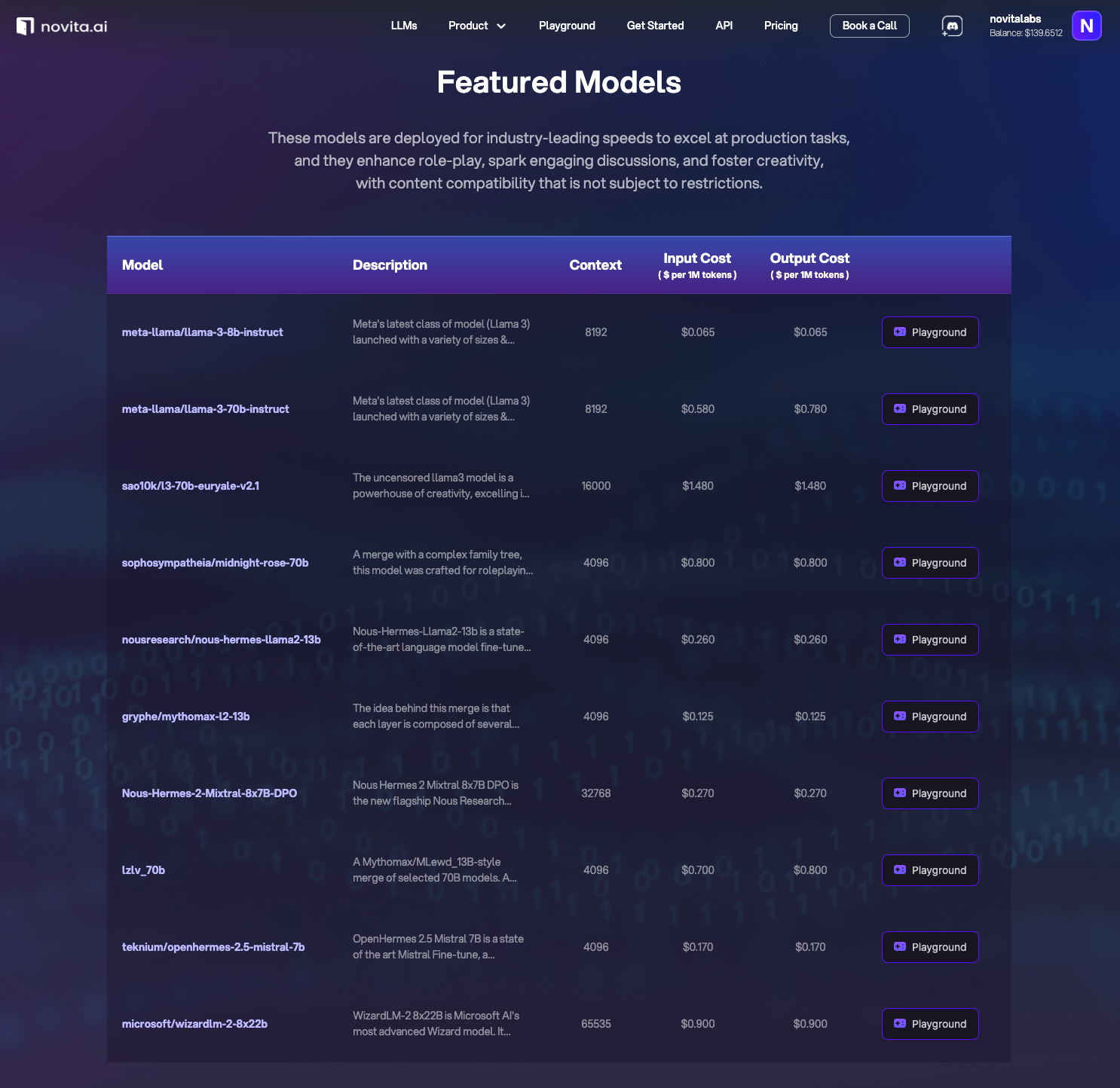Select the nousresearch/nous-hermes-llama2-13b model link
Image resolution: width=1120 pixels, height=1088 pixels.
[222, 640]
